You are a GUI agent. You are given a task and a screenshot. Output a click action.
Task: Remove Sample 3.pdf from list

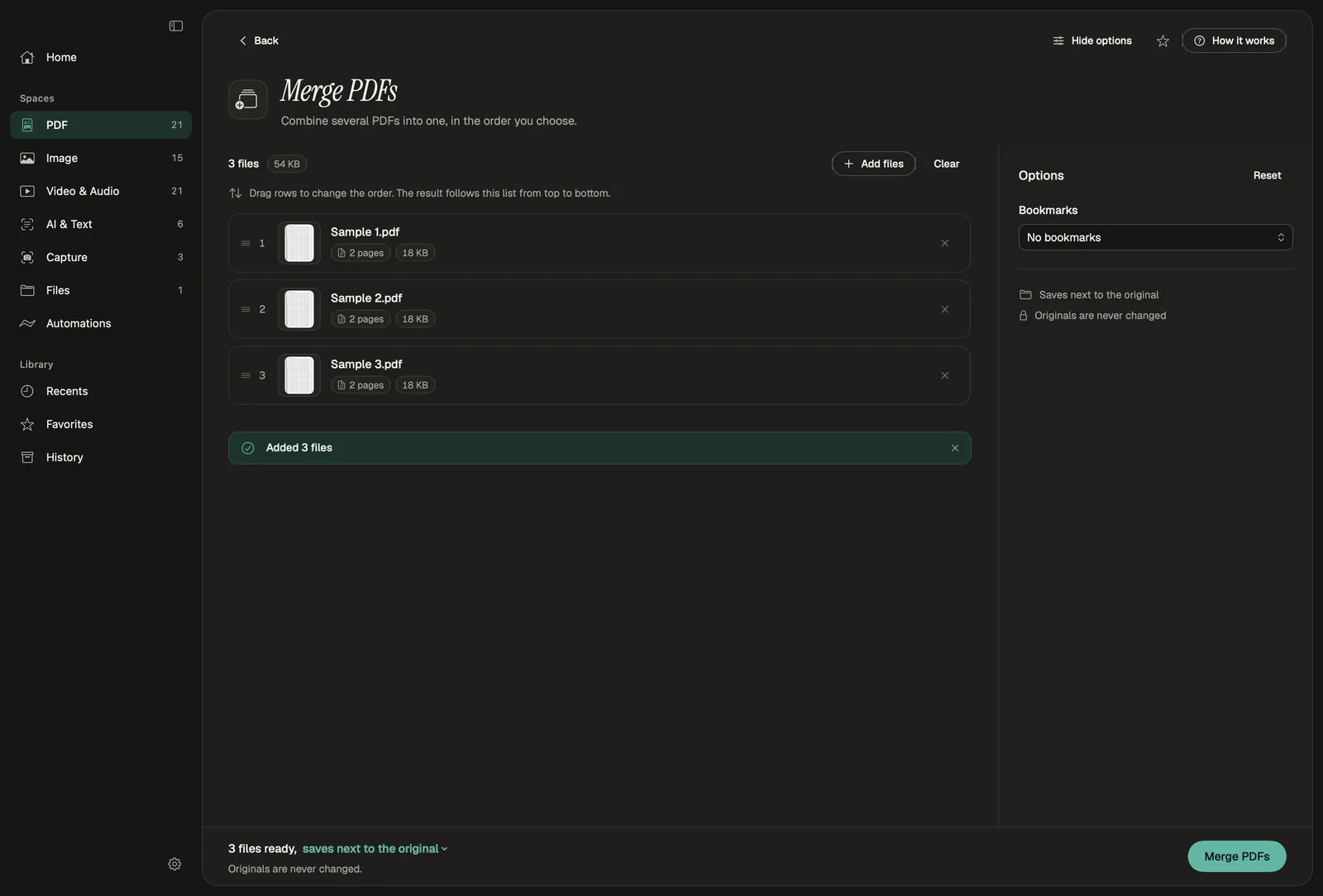click(944, 375)
